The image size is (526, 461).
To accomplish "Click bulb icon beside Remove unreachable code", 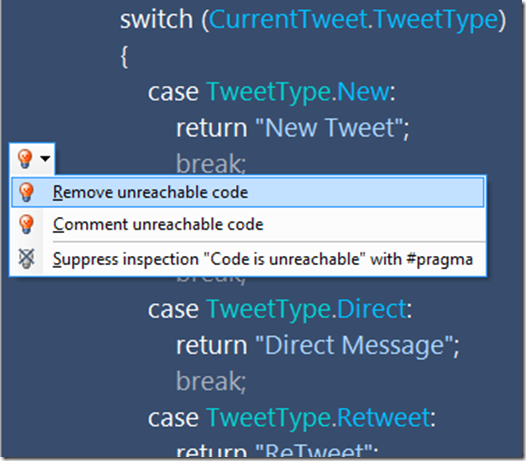I will tap(27, 192).
